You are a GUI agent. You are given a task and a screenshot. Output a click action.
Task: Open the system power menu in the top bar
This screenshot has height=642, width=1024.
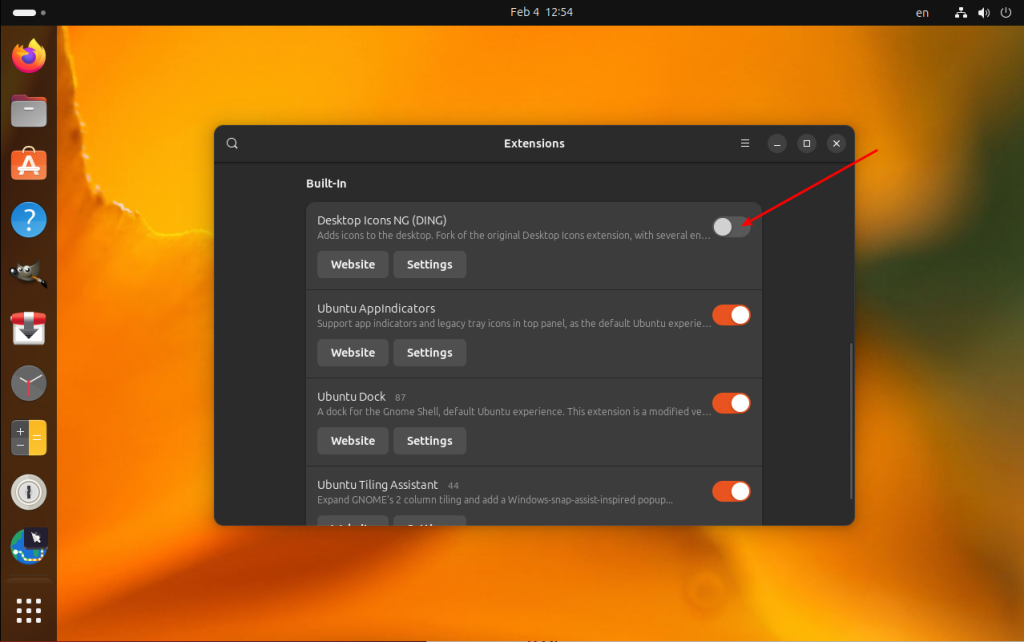click(1006, 12)
